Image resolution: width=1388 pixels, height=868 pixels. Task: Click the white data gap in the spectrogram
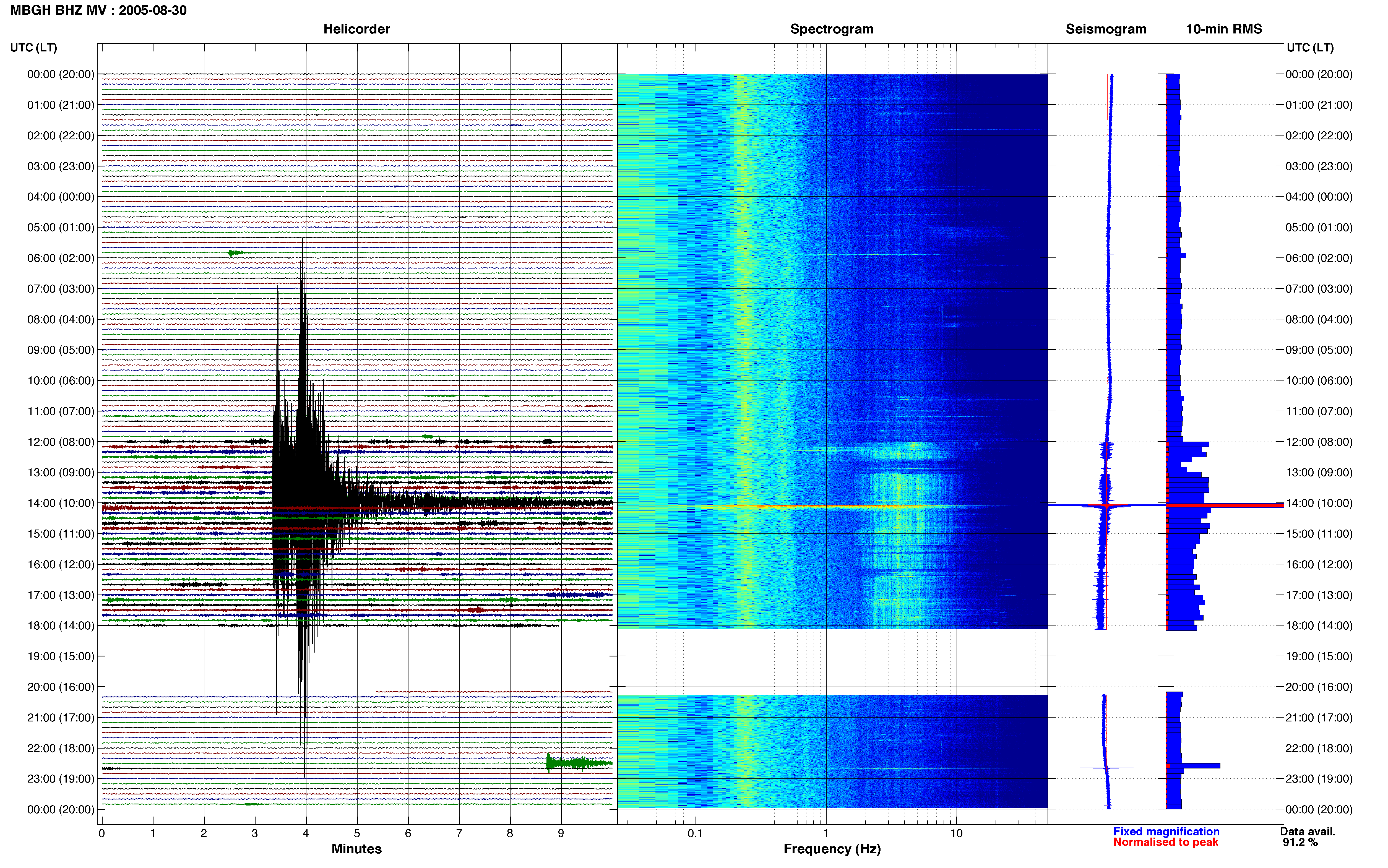coord(832,661)
